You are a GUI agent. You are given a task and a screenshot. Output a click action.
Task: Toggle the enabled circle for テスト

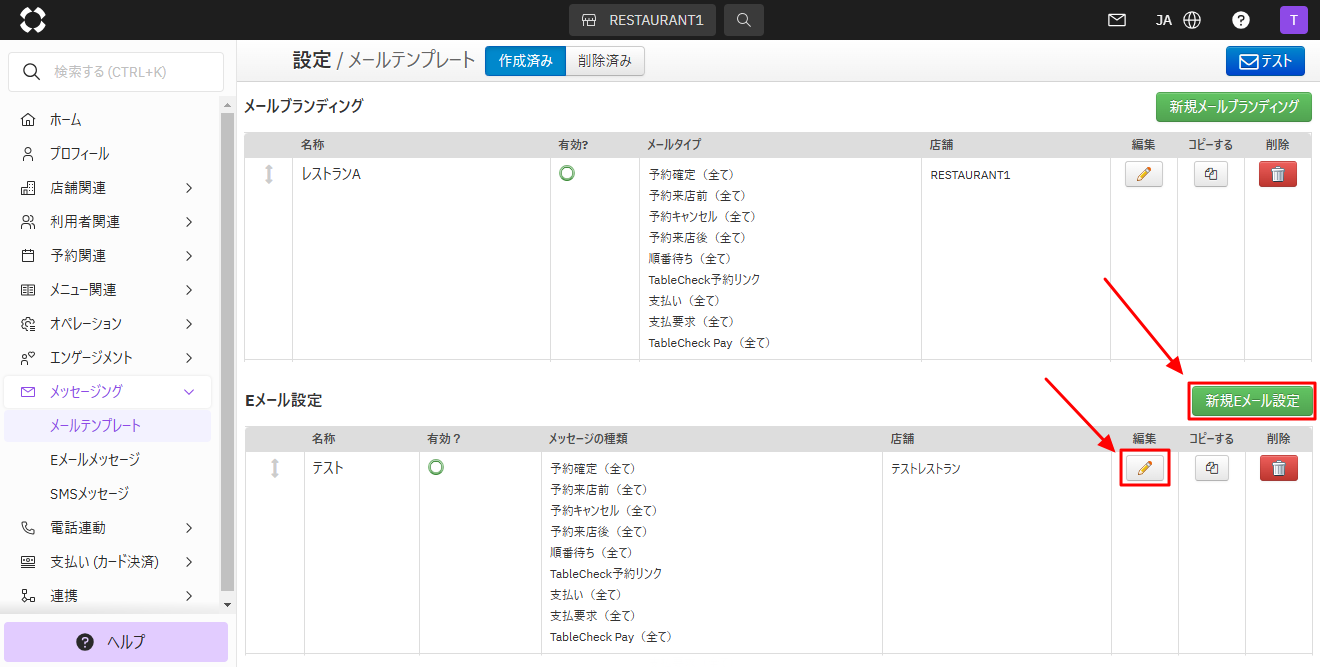tap(436, 467)
